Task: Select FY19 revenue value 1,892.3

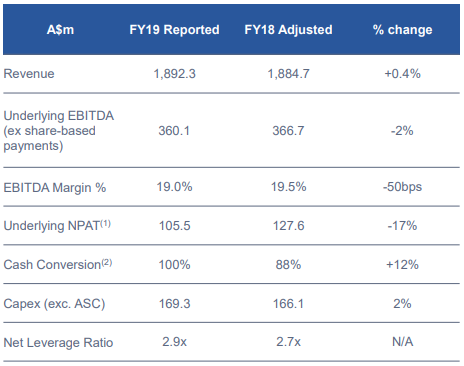Action: (x=174, y=74)
